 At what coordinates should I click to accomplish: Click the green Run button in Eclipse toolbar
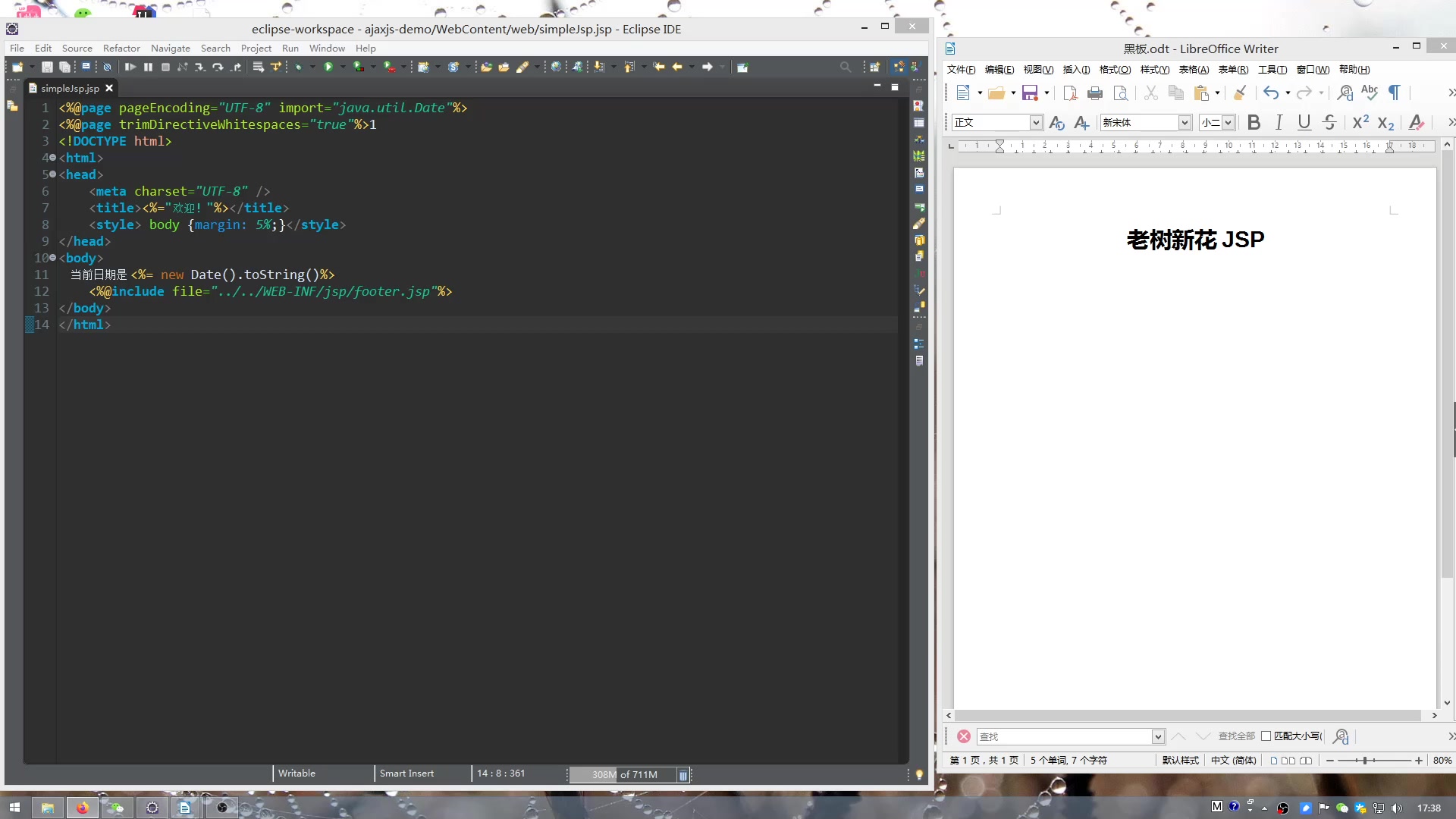click(328, 67)
